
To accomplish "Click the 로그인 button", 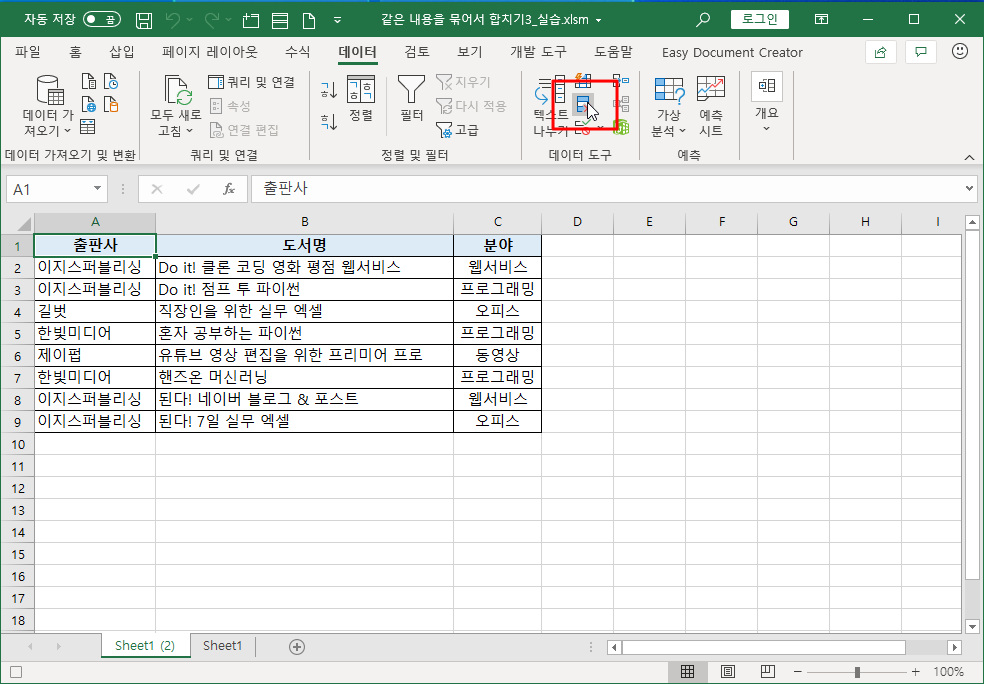I will [760, 19].
